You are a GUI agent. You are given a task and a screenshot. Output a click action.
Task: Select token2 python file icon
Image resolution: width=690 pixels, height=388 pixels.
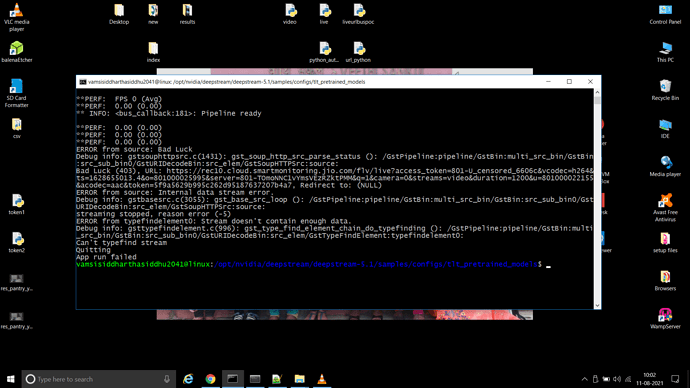16,242
